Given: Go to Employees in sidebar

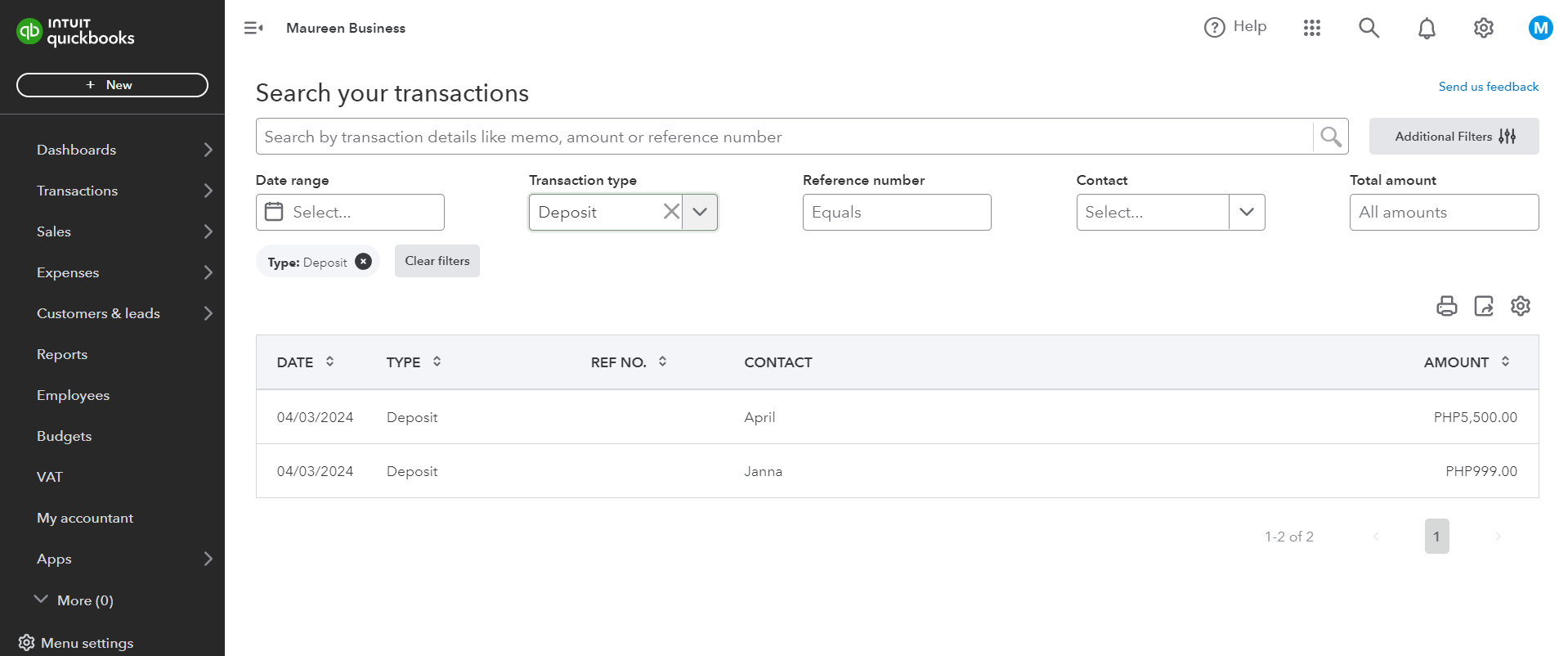Looking at the screenshot, I should point(73,395).
